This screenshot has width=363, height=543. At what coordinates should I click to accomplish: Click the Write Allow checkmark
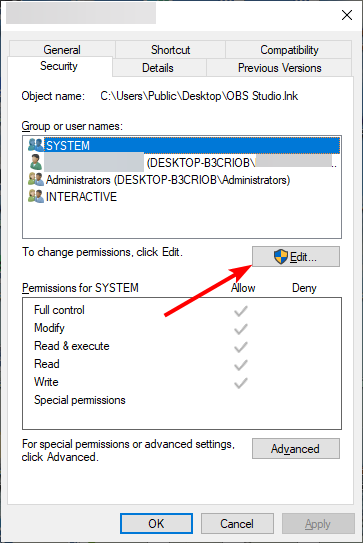tap(241, 383)
